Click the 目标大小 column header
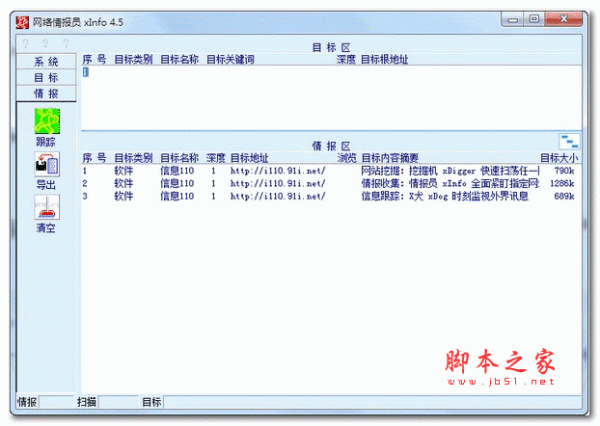This screenshot has height=426, width=600. 559,158
